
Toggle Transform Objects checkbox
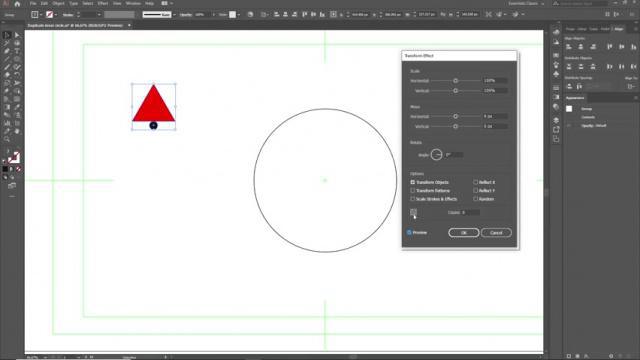tap(413, 182)
